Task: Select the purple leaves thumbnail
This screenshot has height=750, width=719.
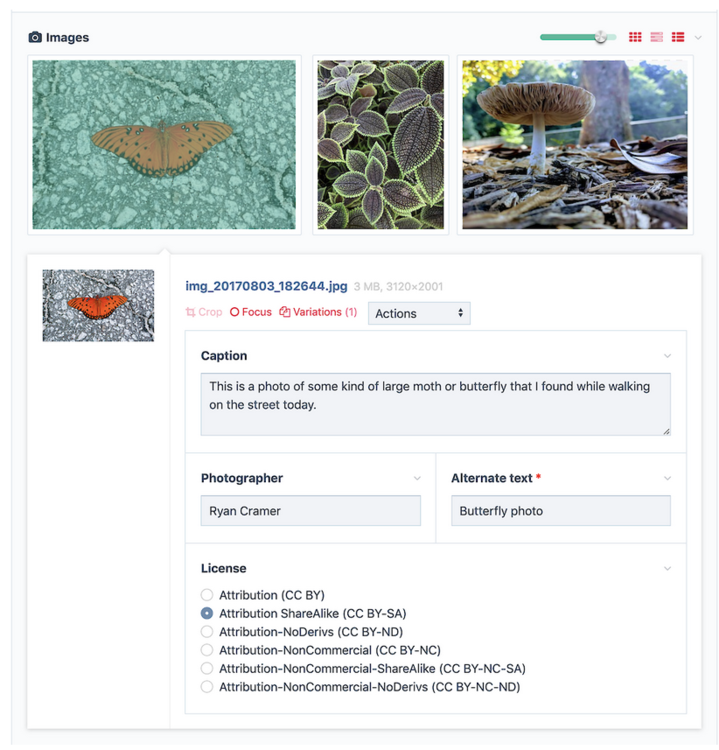Action: (380, 145)
